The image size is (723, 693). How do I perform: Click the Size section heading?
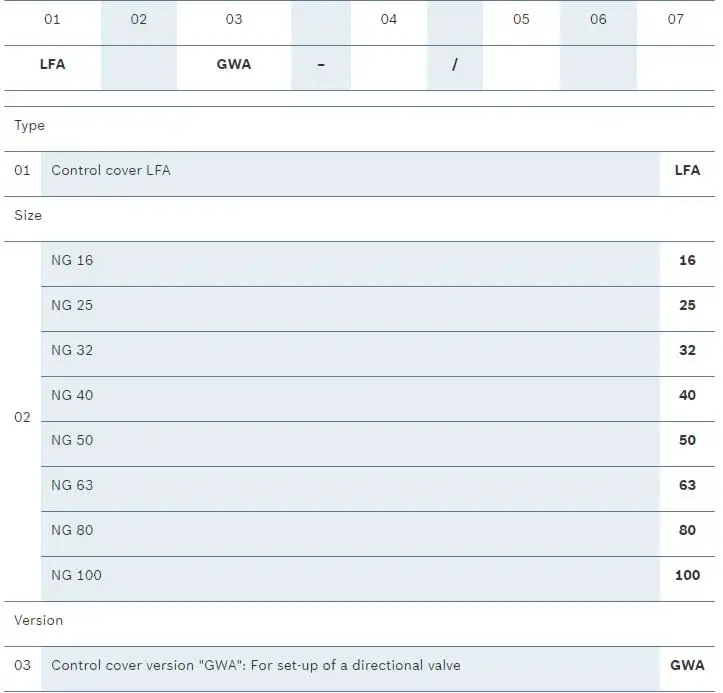28,215
